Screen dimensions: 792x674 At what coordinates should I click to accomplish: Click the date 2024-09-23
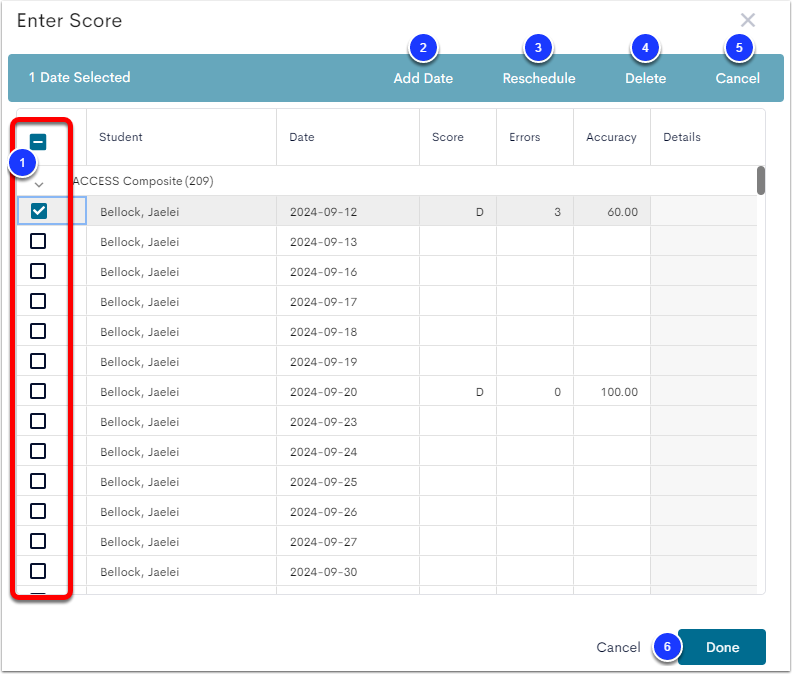(x=323, y=422)
